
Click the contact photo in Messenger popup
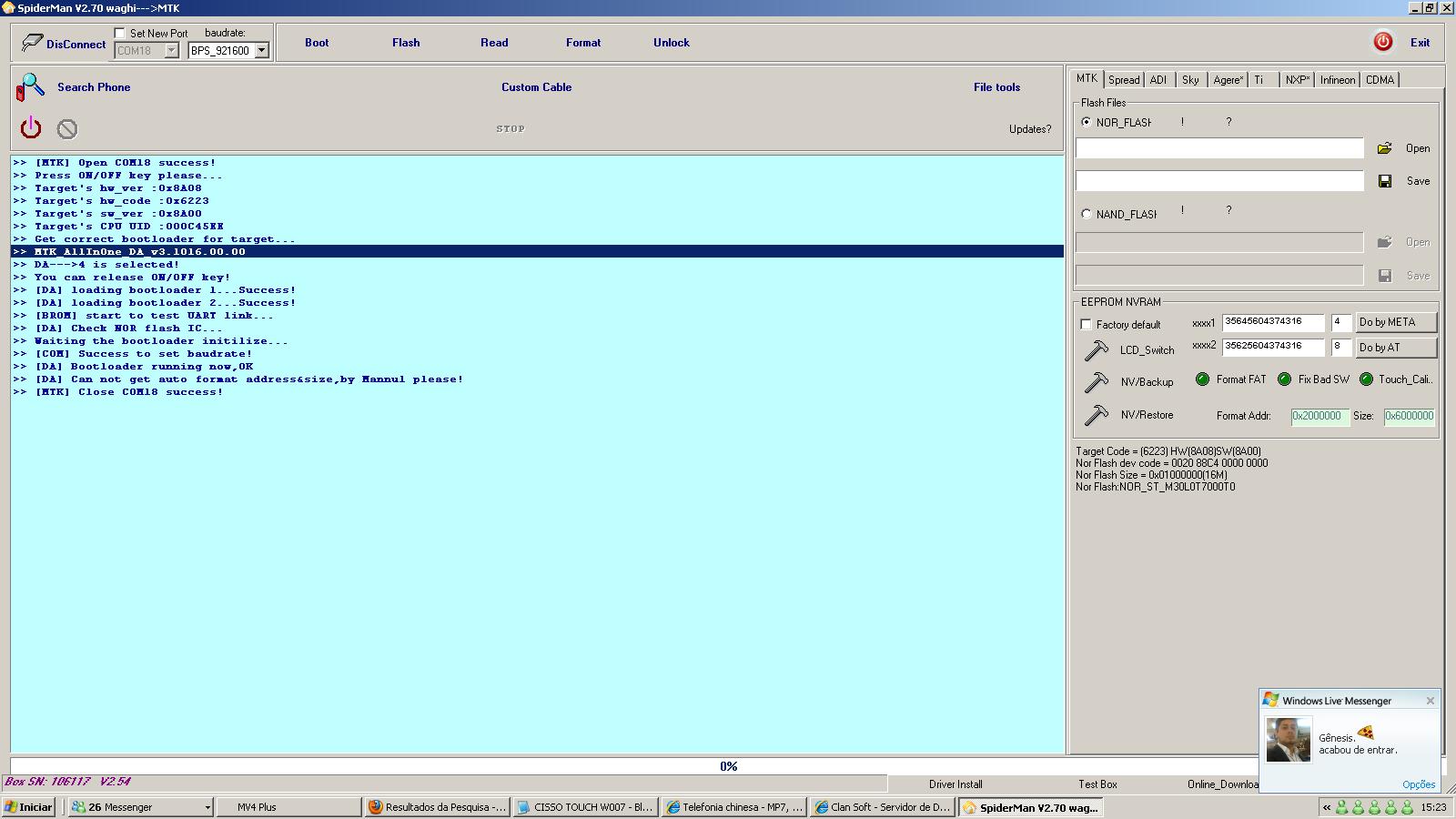1289,740
